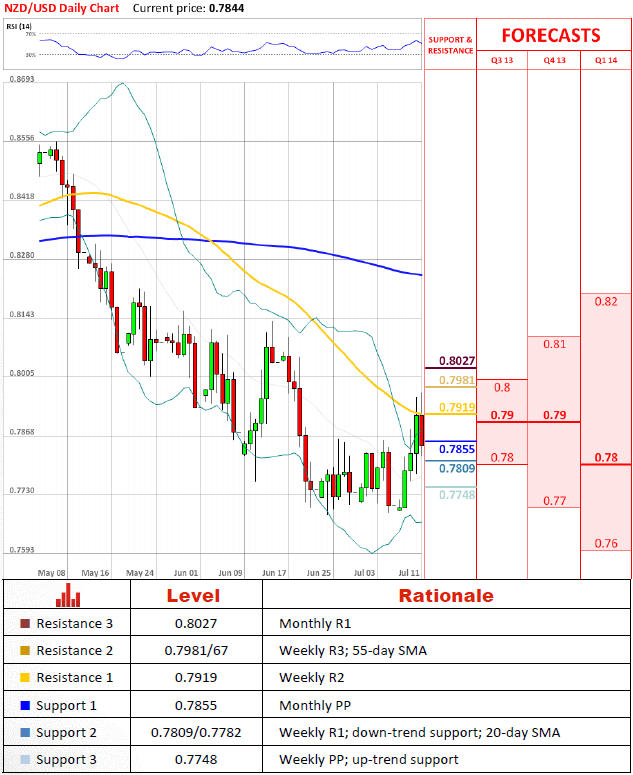Click the 0.7809/0.7782 level cell
Viewport: 633px width, 775px height.
[196, 732]
